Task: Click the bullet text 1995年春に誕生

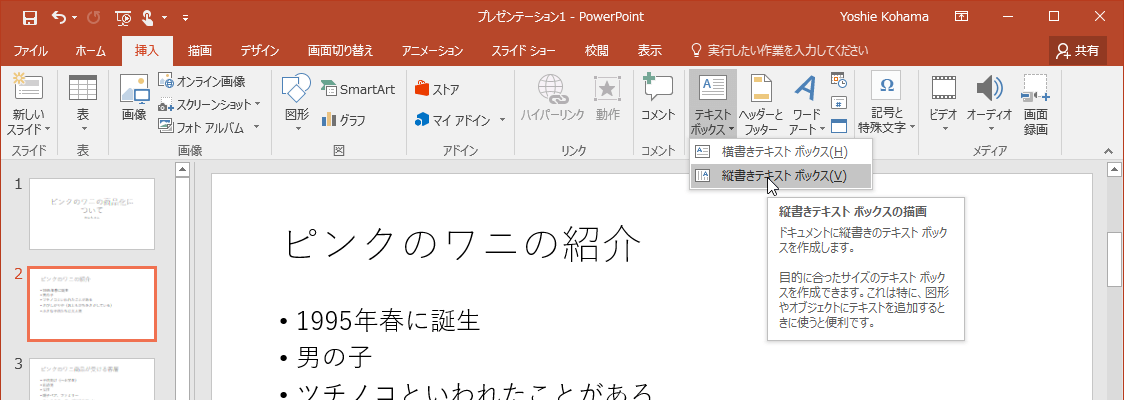Action: tap(388, 320)
